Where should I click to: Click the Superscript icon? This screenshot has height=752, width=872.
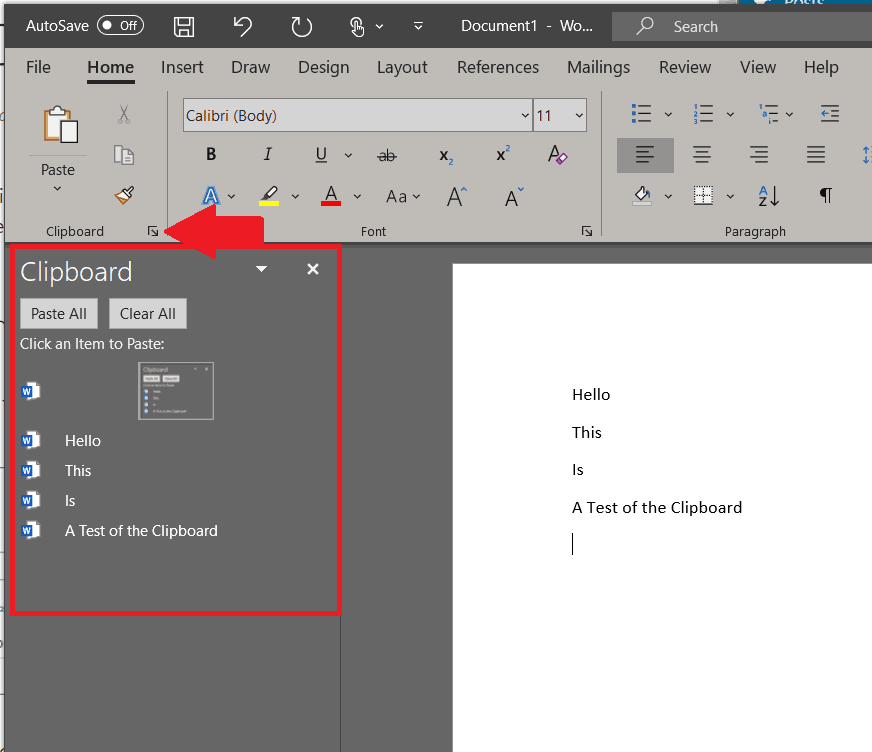(502, 154)
